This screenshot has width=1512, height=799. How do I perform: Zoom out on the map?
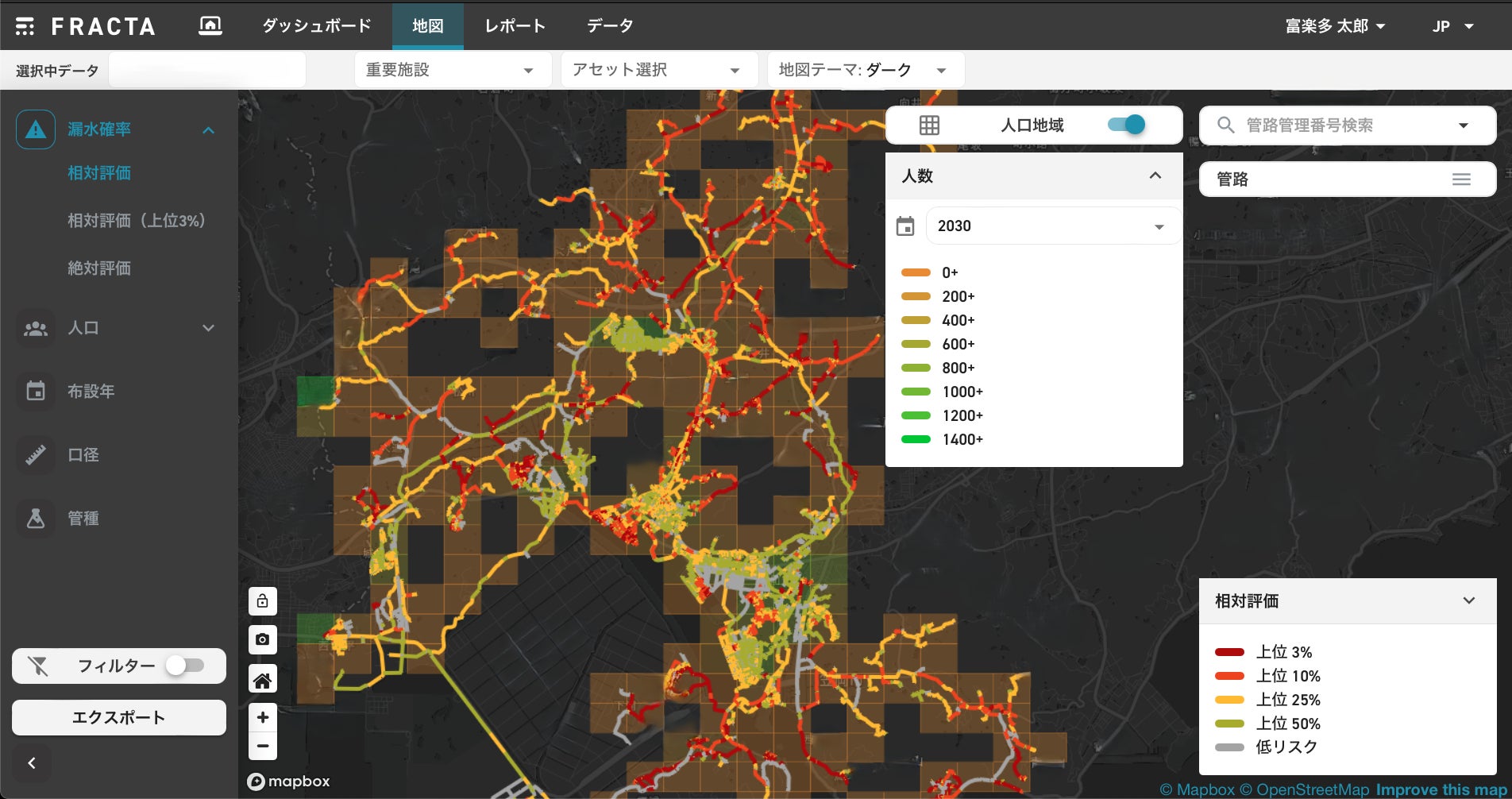262,747
